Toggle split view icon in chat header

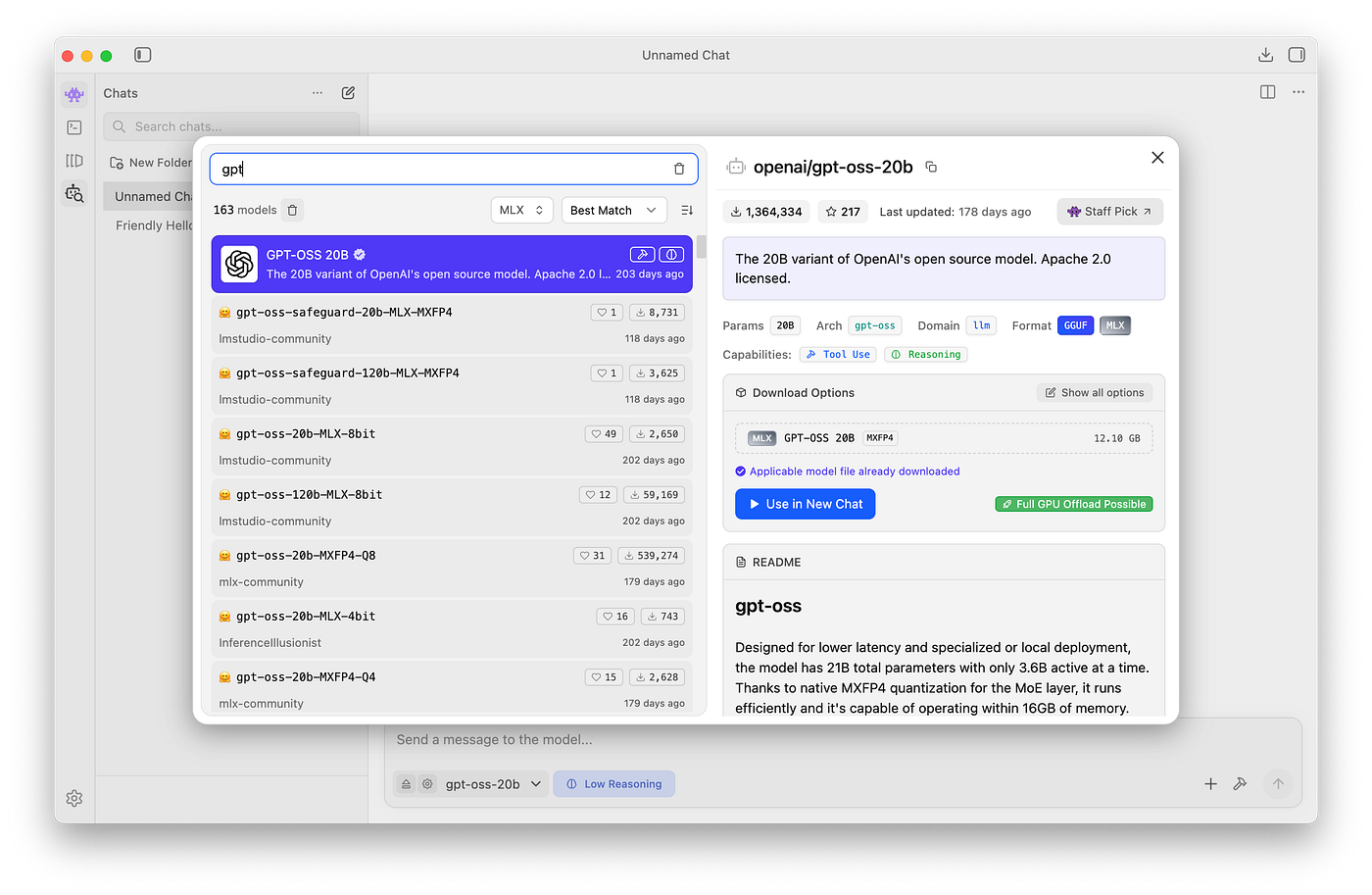click(x=1268, y=92)
